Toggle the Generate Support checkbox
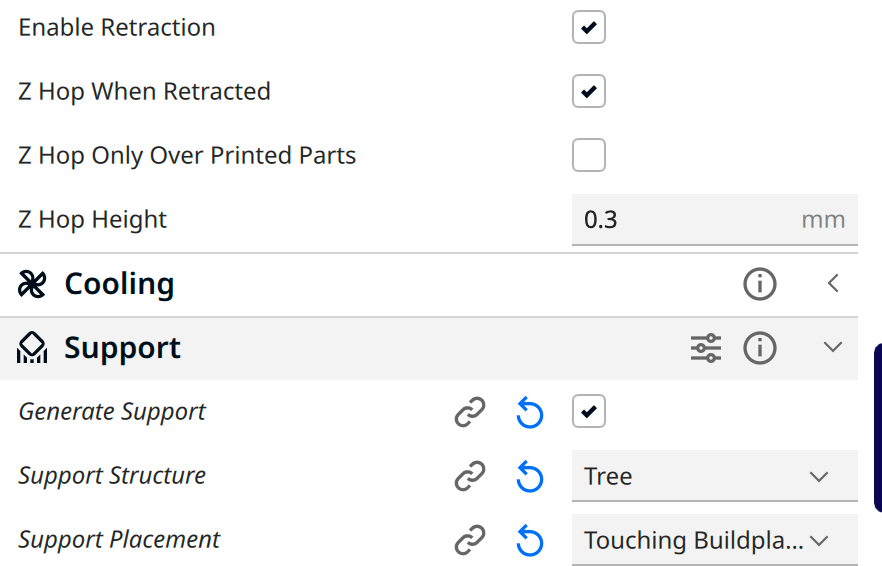The width and height of the screenshot is (882, 566). [589, 412]
